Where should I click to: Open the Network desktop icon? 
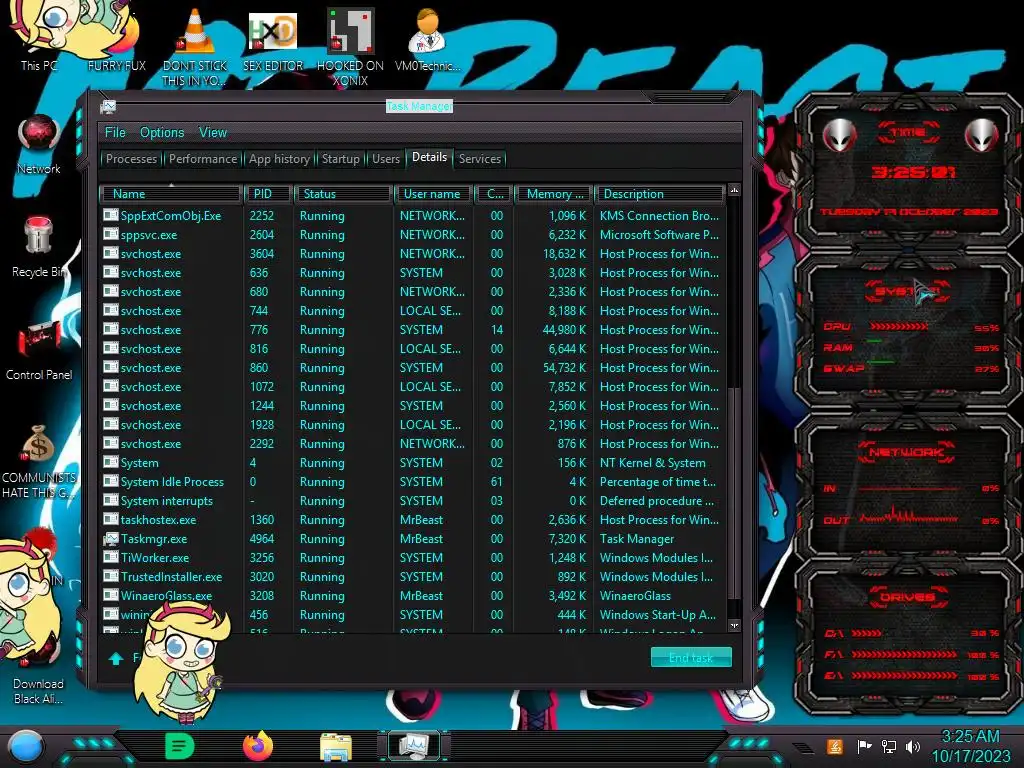39,145
